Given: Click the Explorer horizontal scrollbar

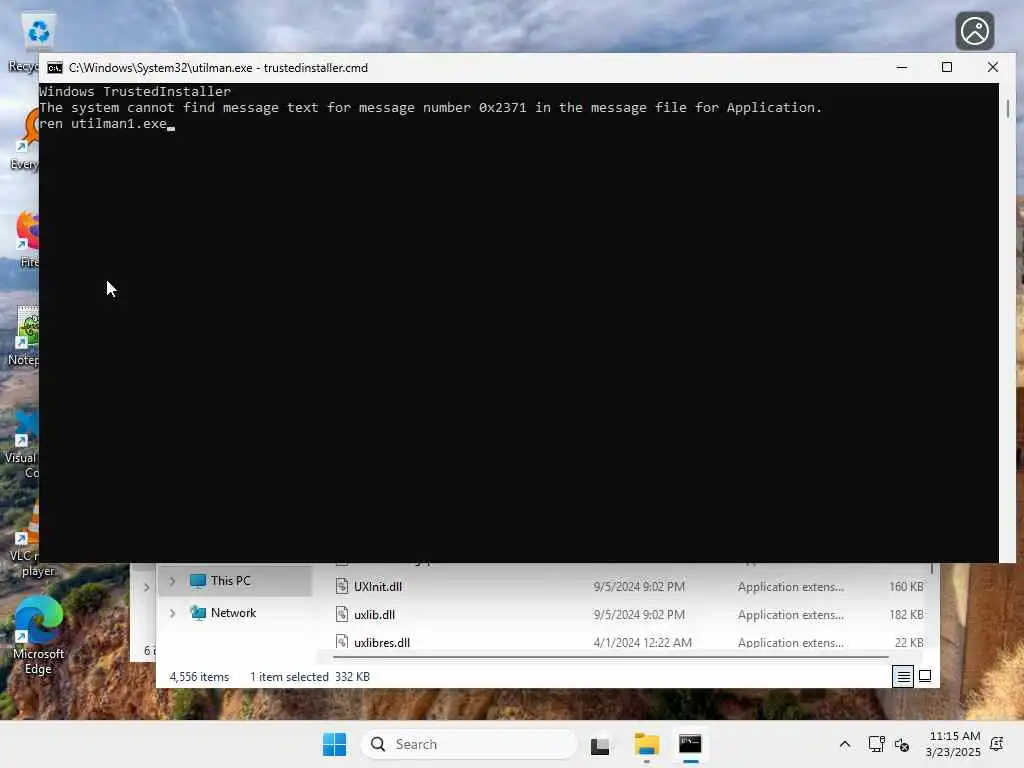Looking at the screenshot, I should coord(611,656).
